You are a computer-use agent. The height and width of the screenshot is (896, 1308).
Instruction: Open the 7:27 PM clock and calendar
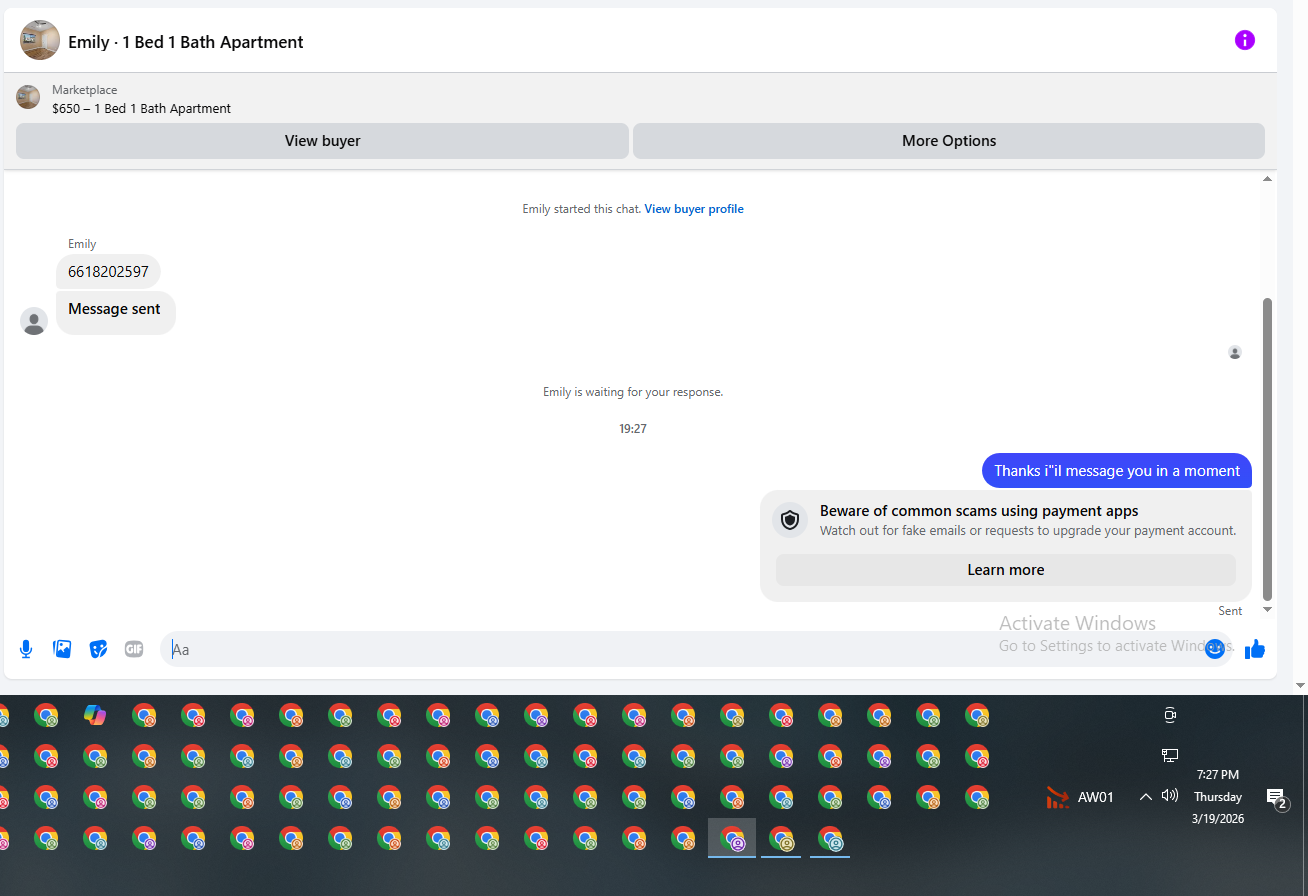coord(1218,797)
